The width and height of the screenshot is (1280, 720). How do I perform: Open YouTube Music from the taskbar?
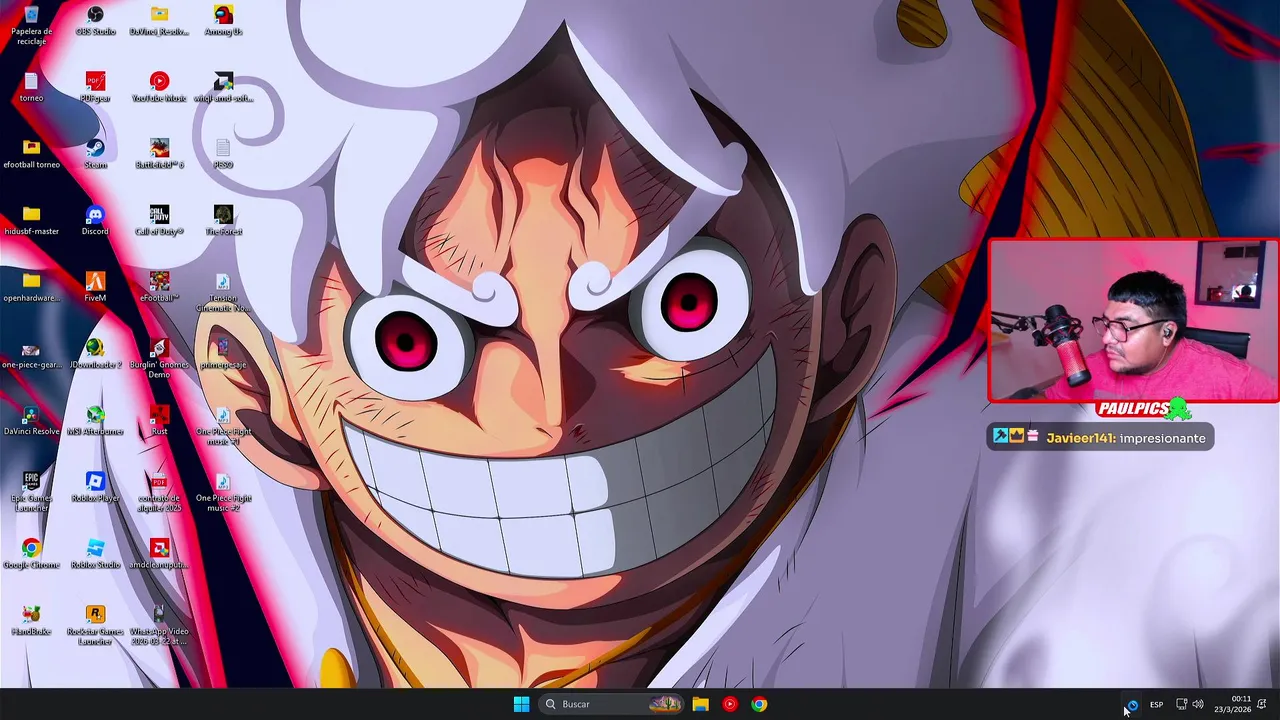[x=730, y=704]
